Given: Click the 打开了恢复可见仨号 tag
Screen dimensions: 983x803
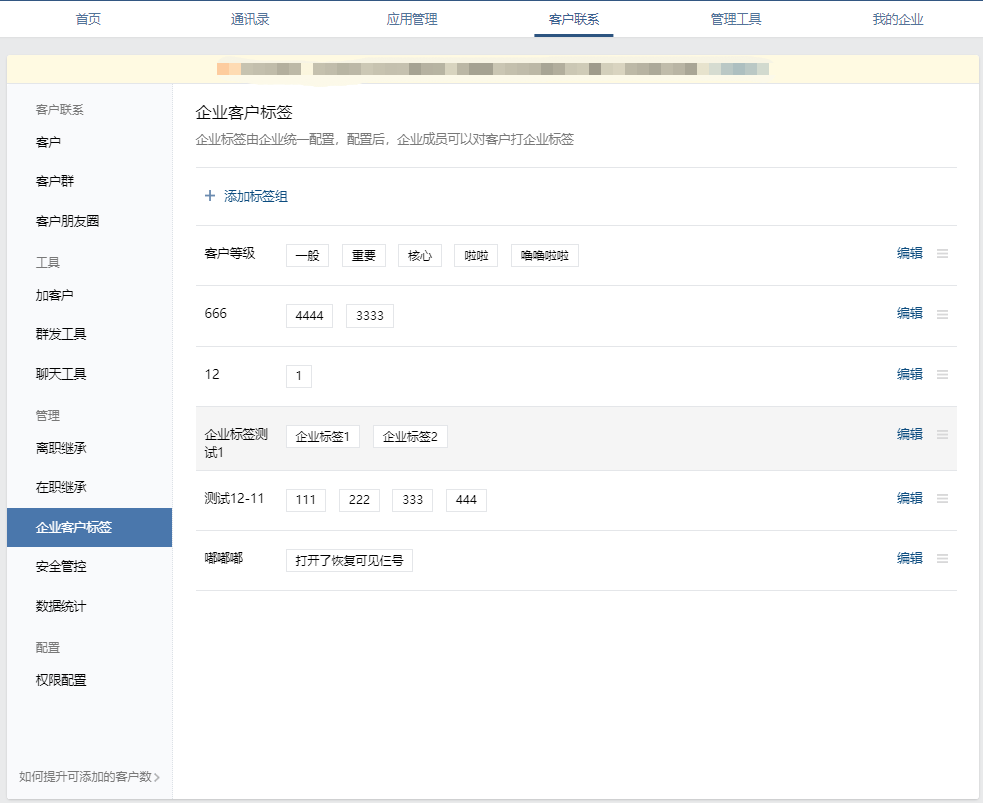Looking at the screenshot, I should [349, 560].
